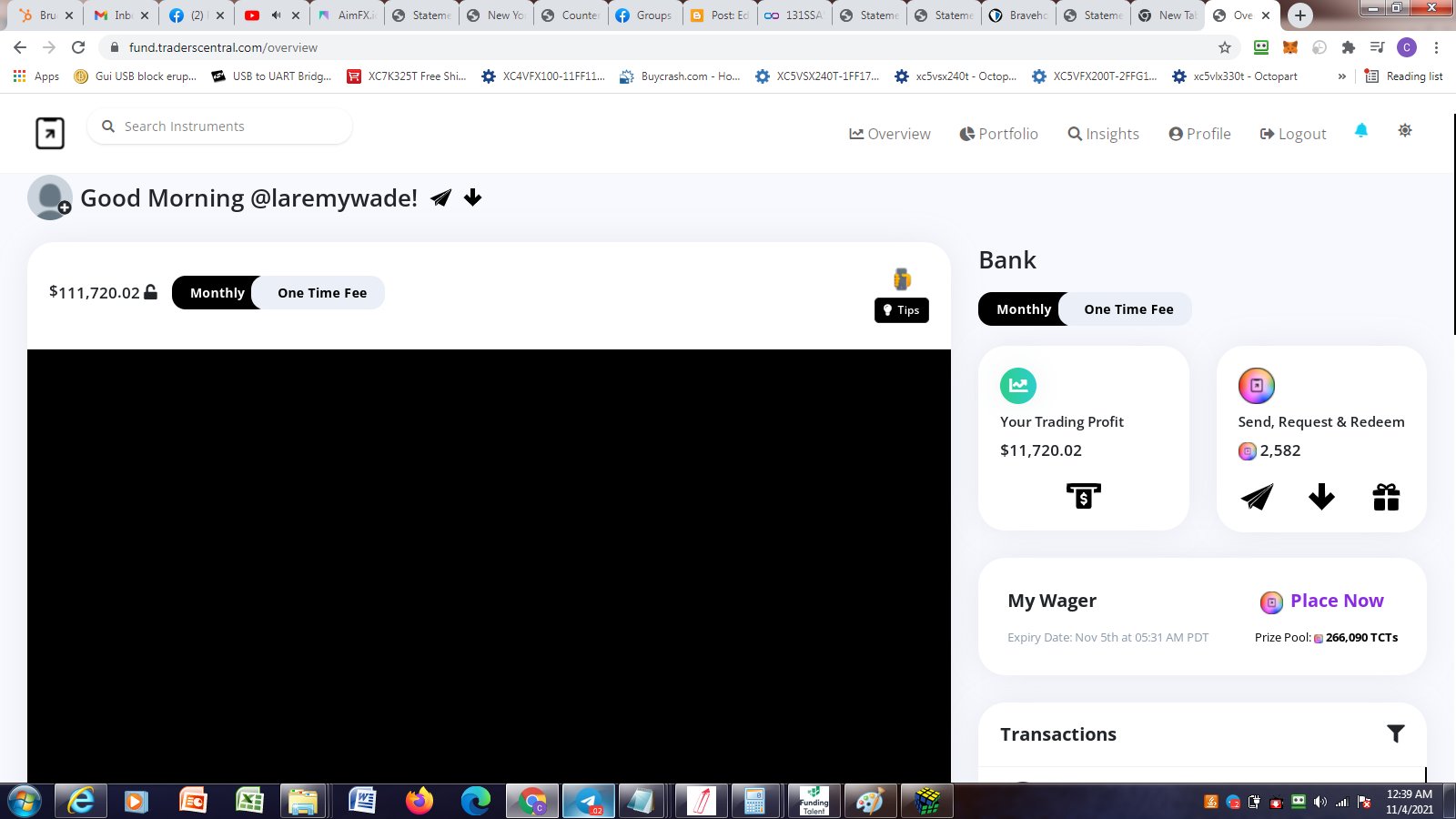Click the mascot icon above Tips
This screenshot has height=819, width=1456.
[x=902, y=278]
